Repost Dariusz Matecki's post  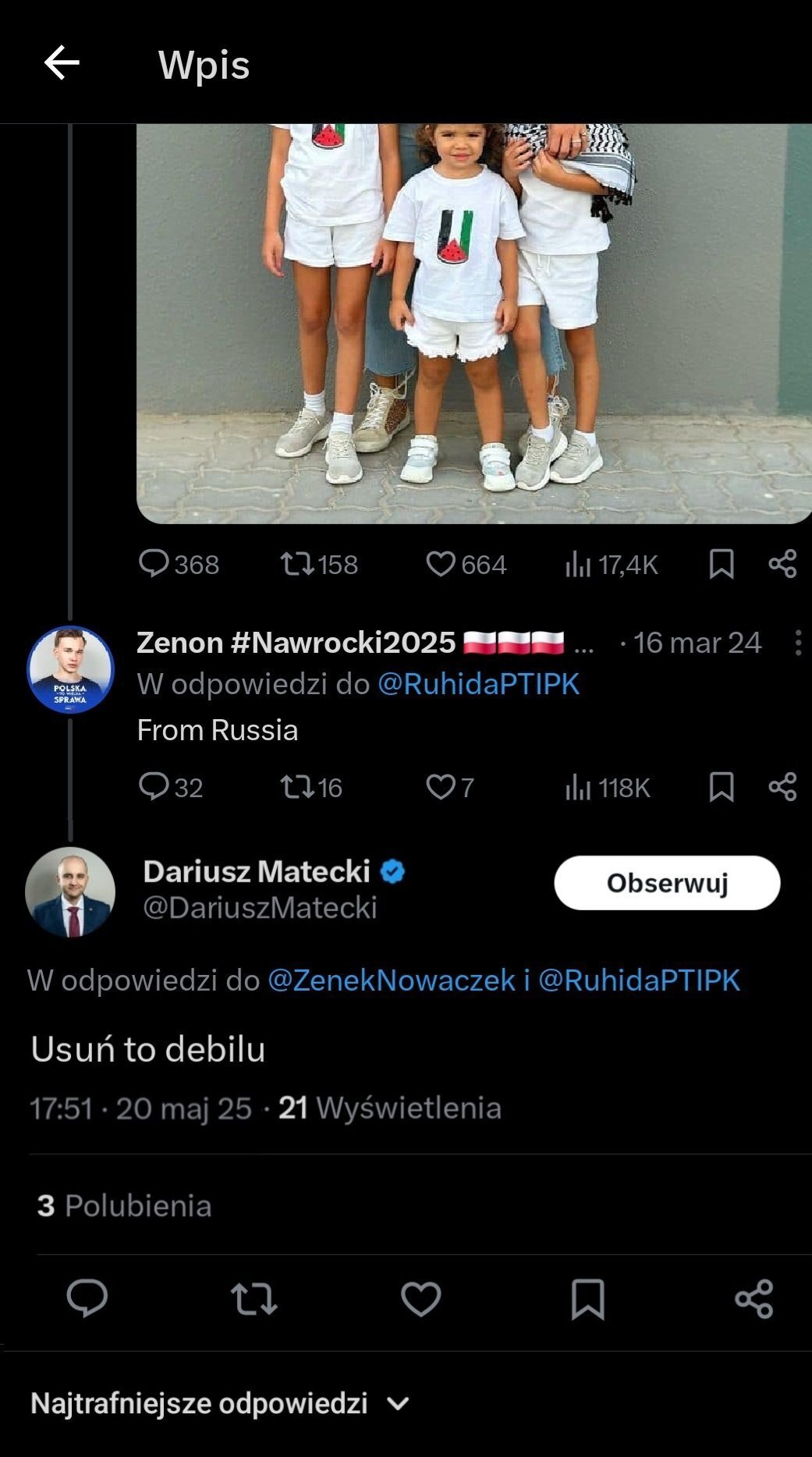click(254, 1299)
